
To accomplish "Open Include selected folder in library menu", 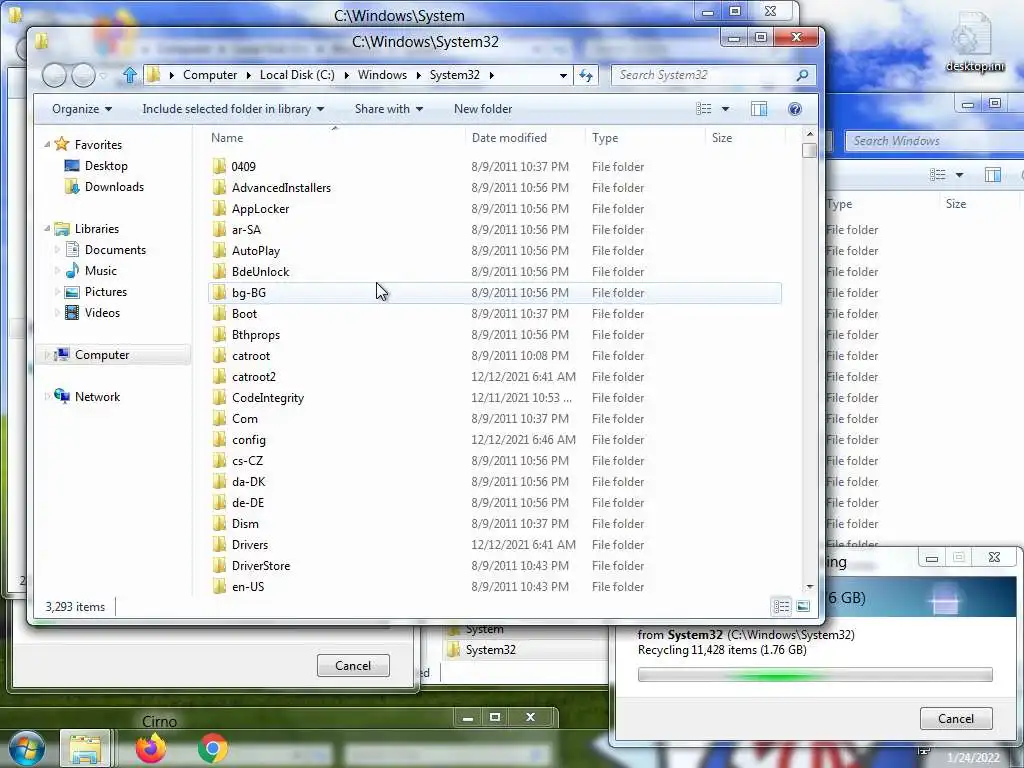I will tap(233, 109).
